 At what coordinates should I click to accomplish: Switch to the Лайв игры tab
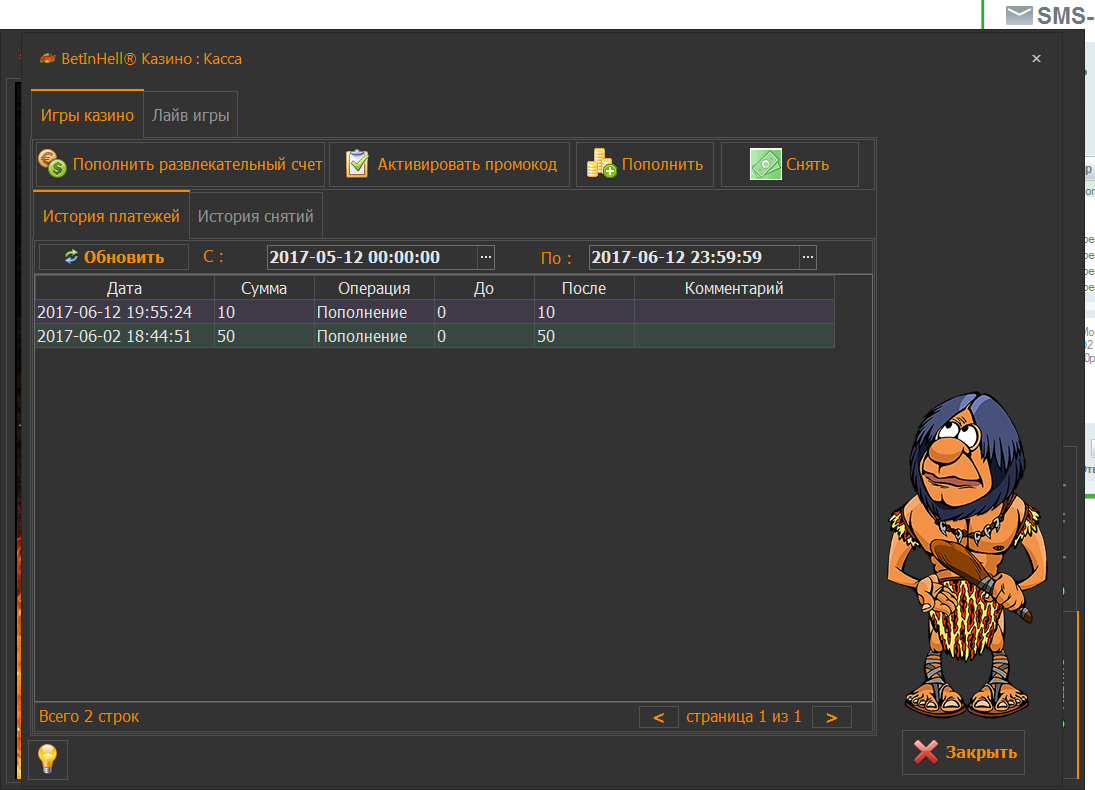coord(191,116)
